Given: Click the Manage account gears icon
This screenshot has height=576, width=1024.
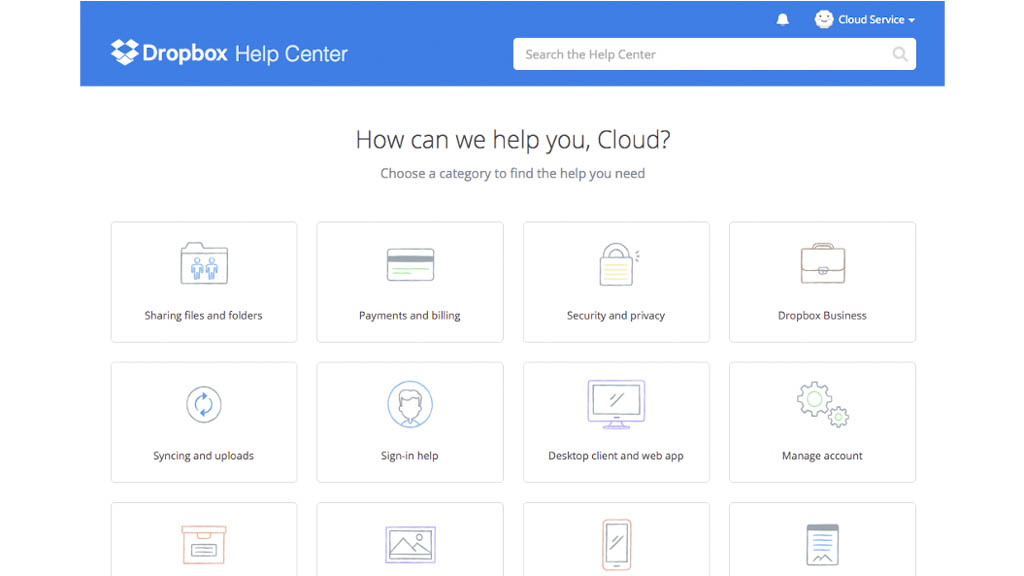Looking at the screenshot, I should coord(821,403).
